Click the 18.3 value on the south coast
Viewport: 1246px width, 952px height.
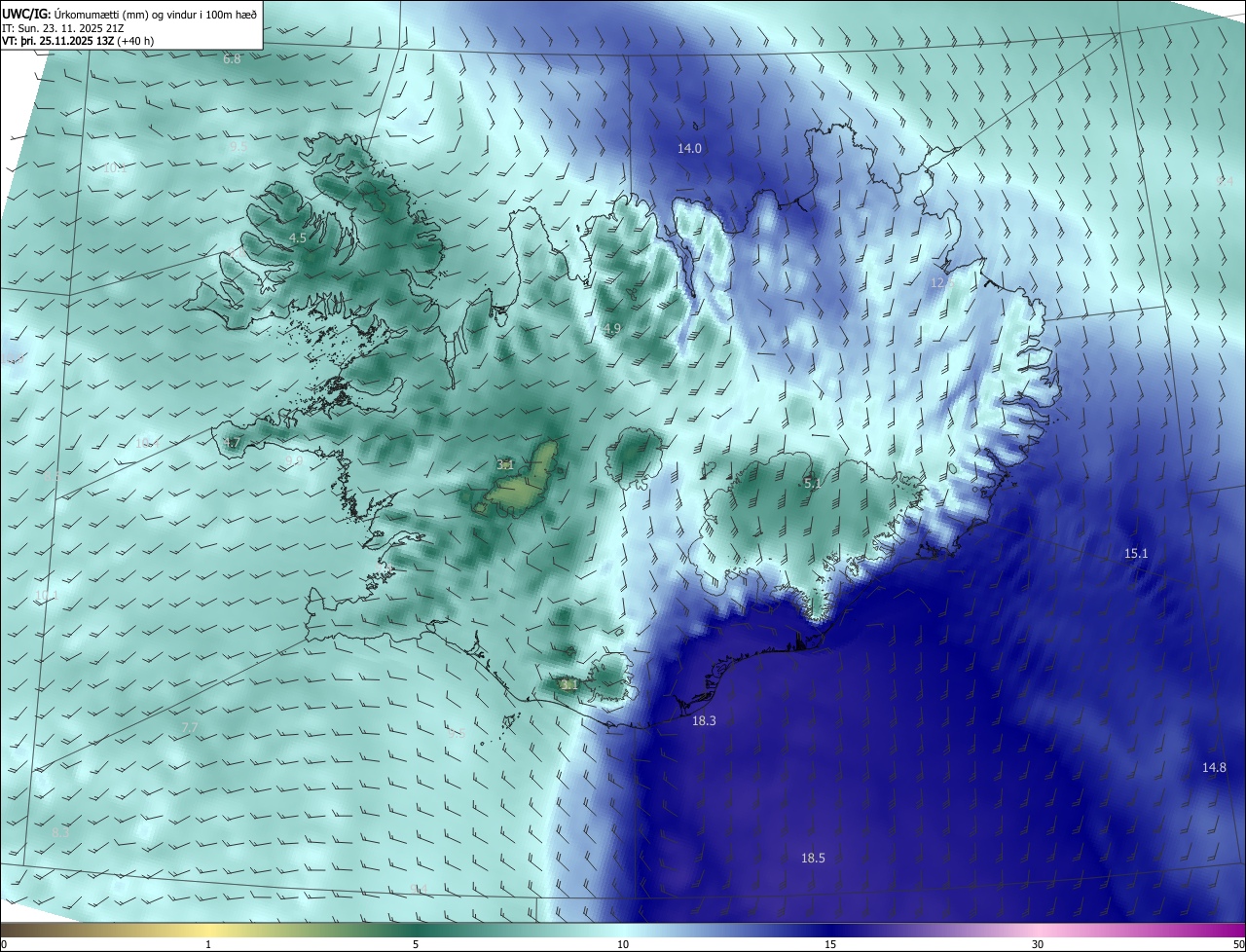704,720
